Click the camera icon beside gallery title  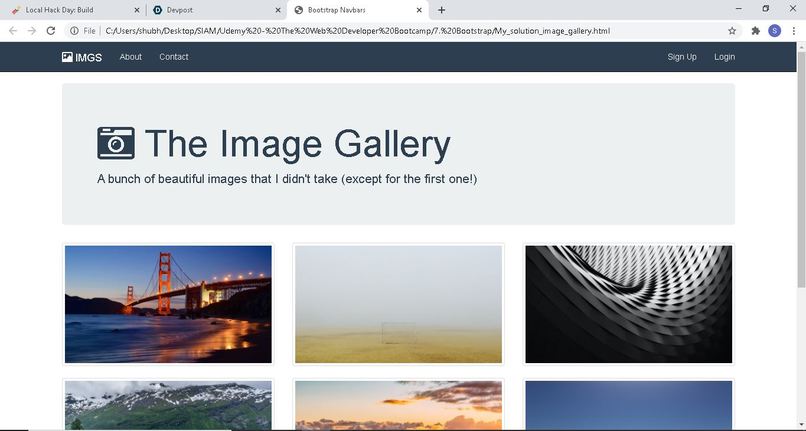116,143
